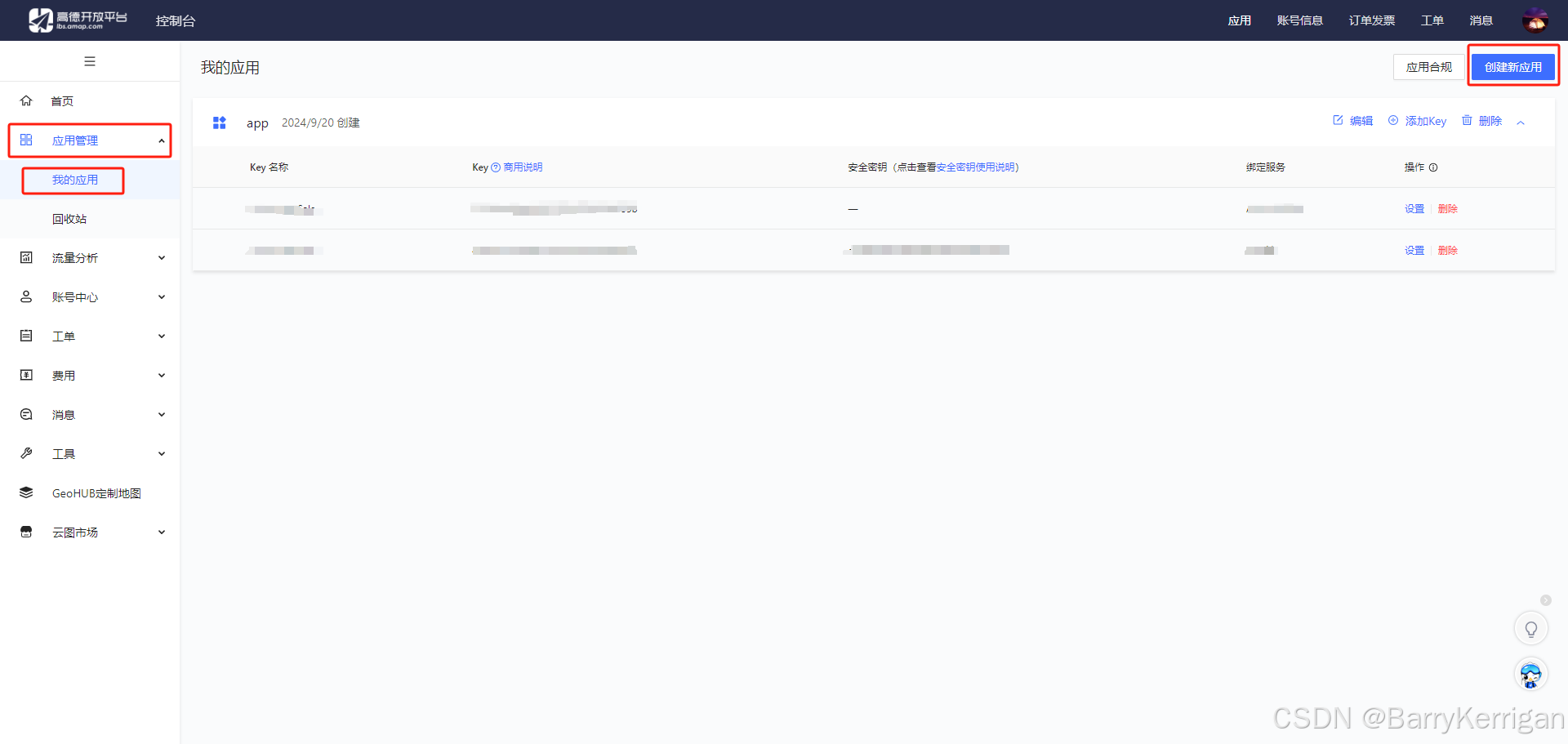Open GeoHUB定制地图 from the sidebar

tap(96, 492)
